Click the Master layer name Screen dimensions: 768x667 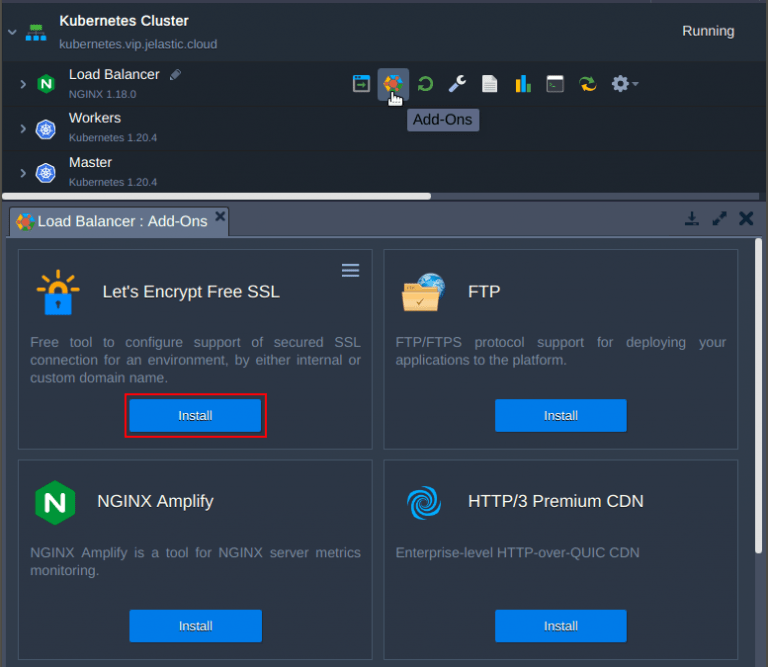[91, 162]
